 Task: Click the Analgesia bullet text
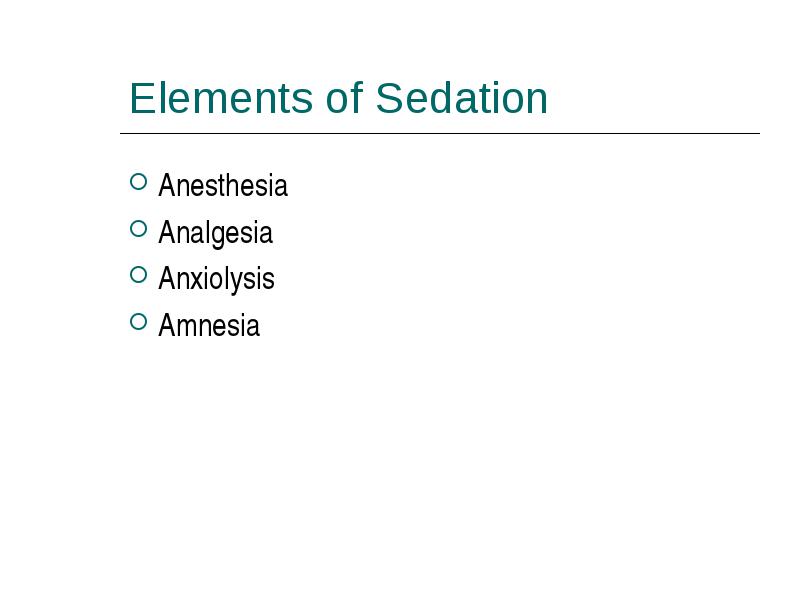pos(215,233)
